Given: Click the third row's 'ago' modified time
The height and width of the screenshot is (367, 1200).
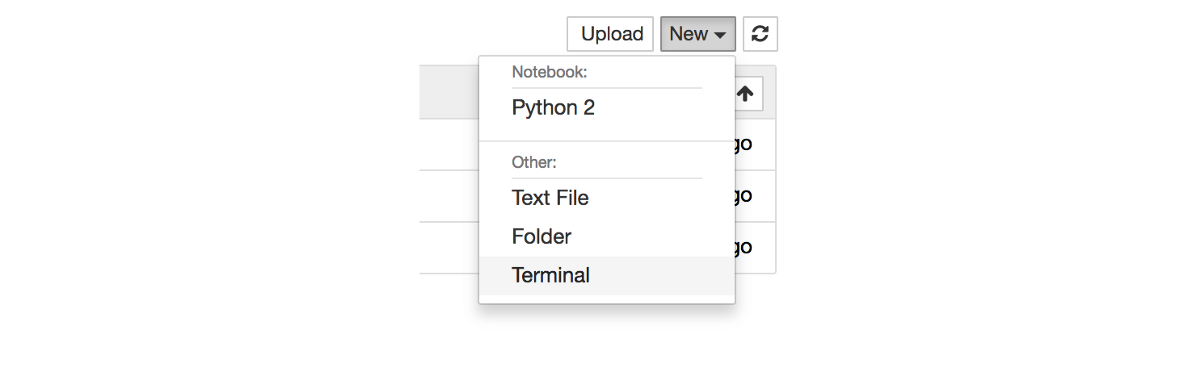Looking at the screenshot, I should [x=743, y=246].
